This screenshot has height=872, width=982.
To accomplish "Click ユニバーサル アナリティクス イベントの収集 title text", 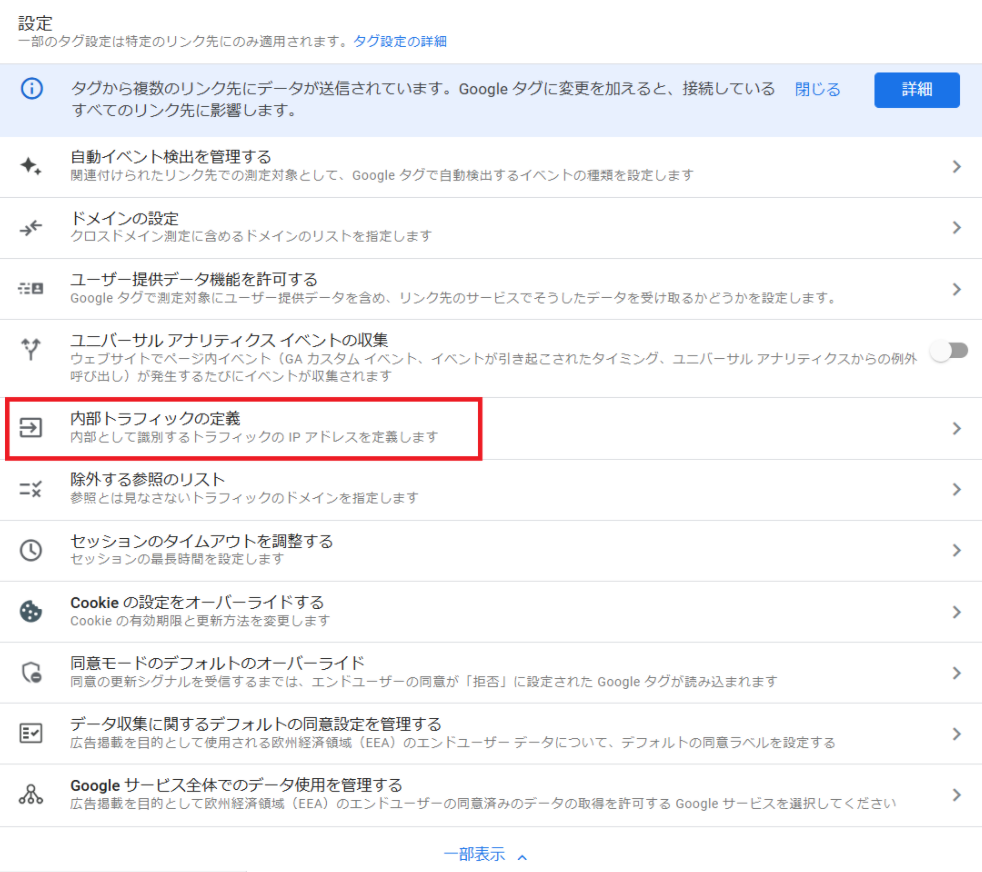I will pos(229,340).
